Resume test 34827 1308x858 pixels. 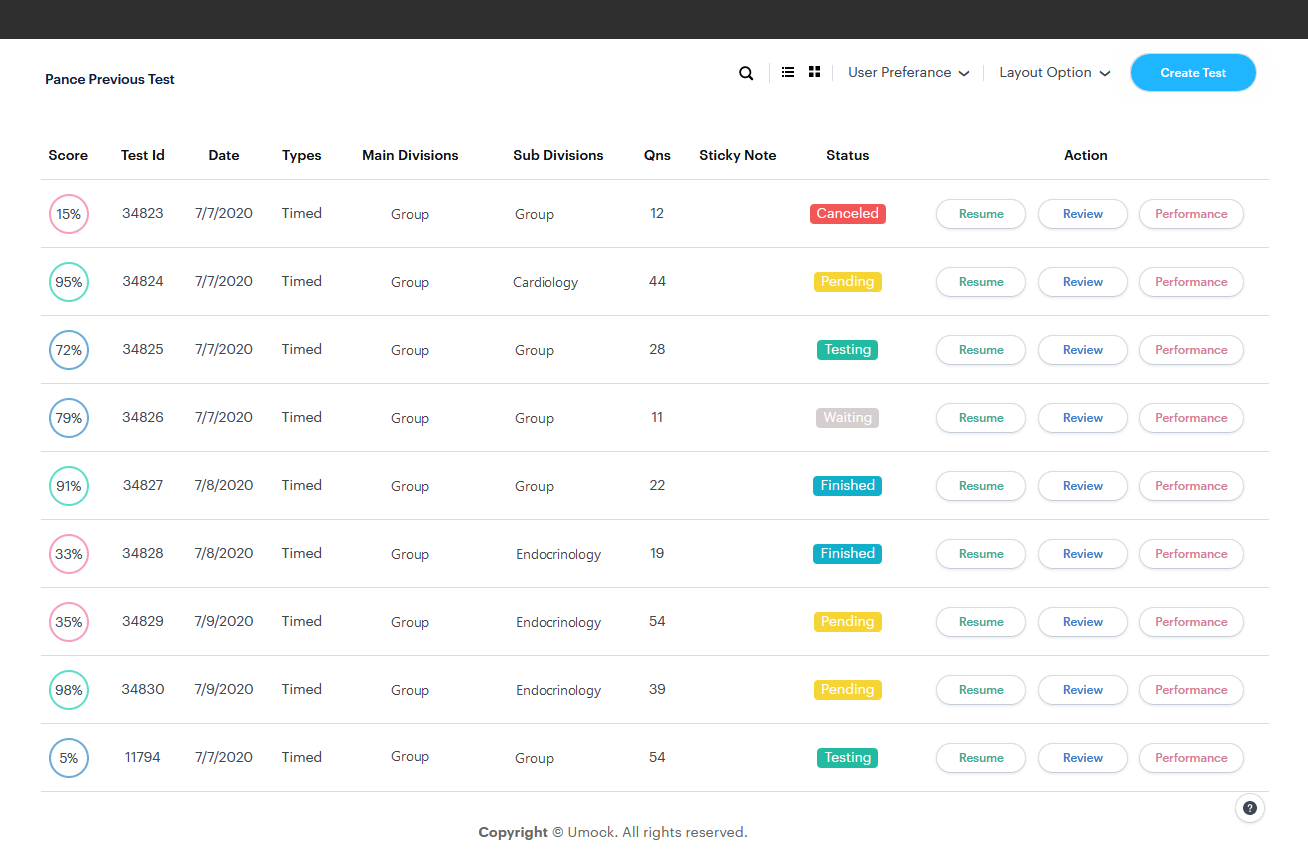coord(981,486)
